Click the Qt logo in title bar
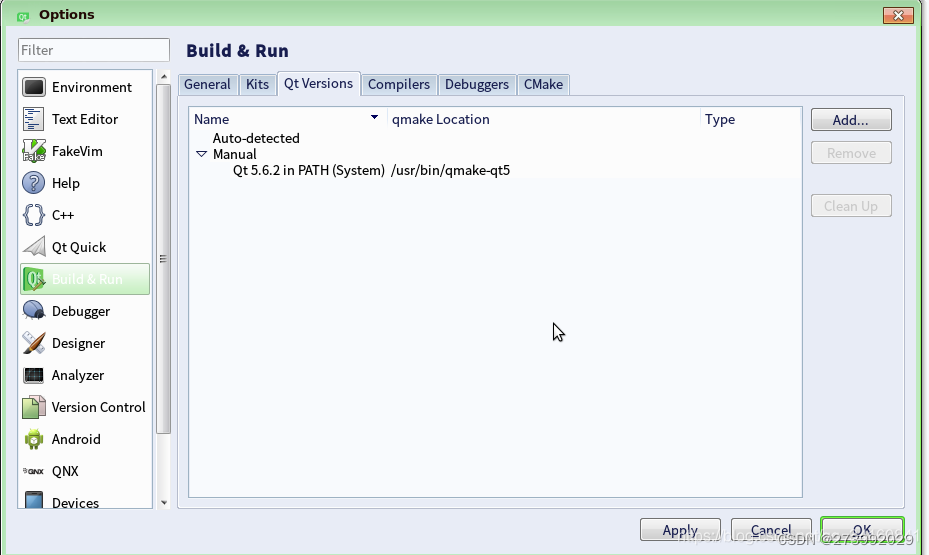The width and height of the screenshot is (929, 555). (x=23, y=15)
